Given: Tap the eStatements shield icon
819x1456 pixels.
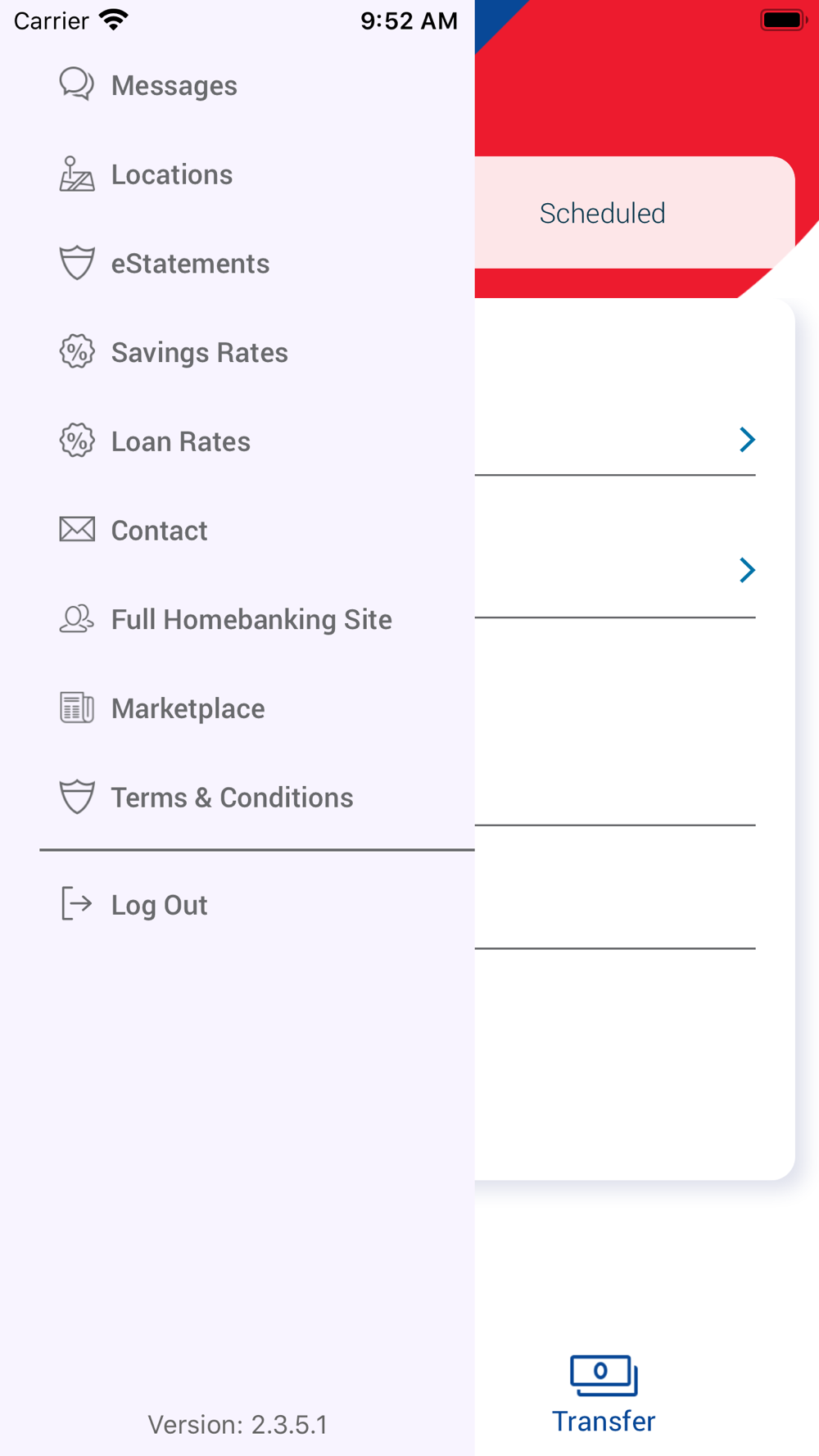Looking at the screenshot, I should [x=77, y=263].
